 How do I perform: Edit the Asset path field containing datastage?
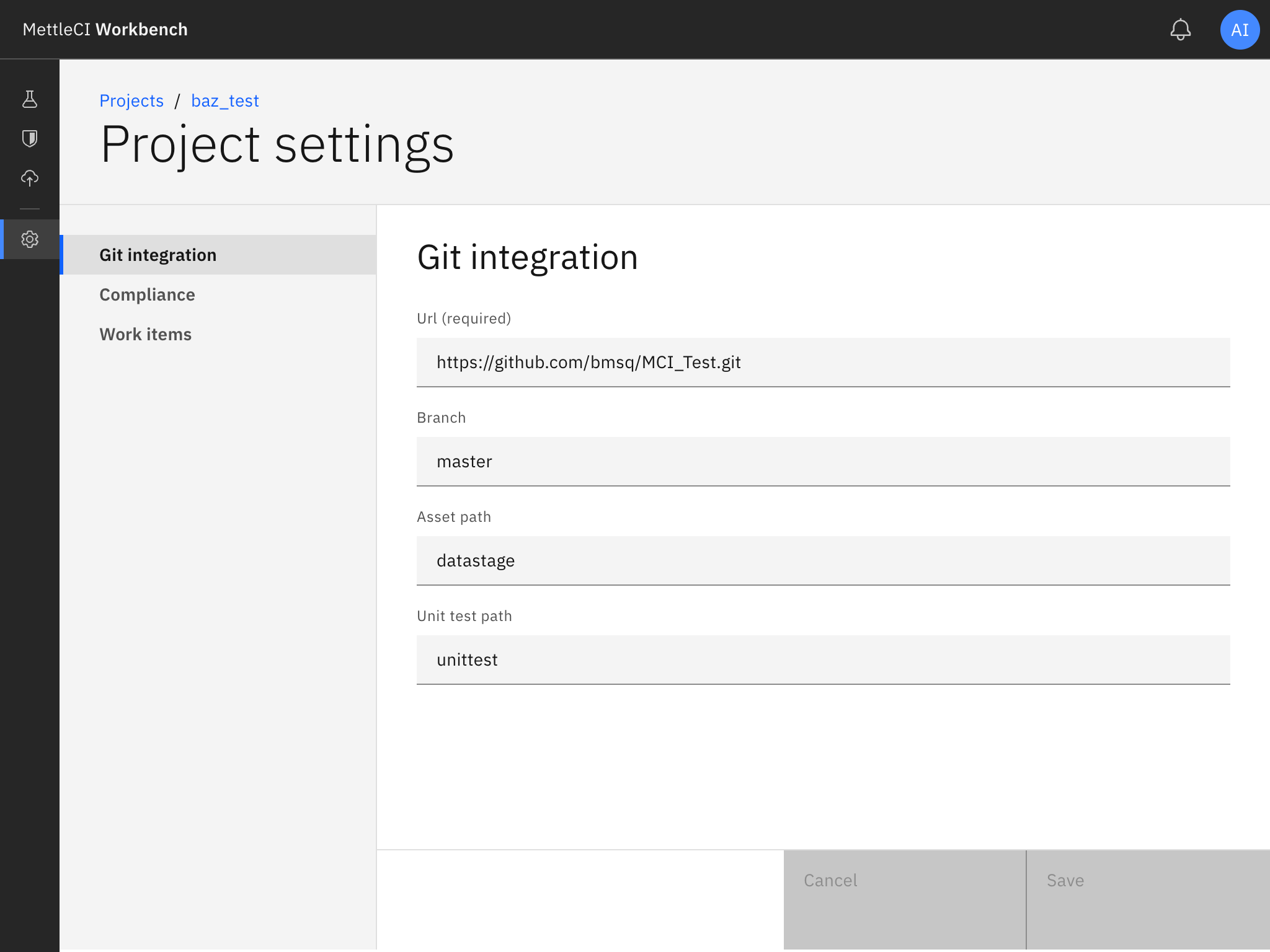click(x=823, y=560)
